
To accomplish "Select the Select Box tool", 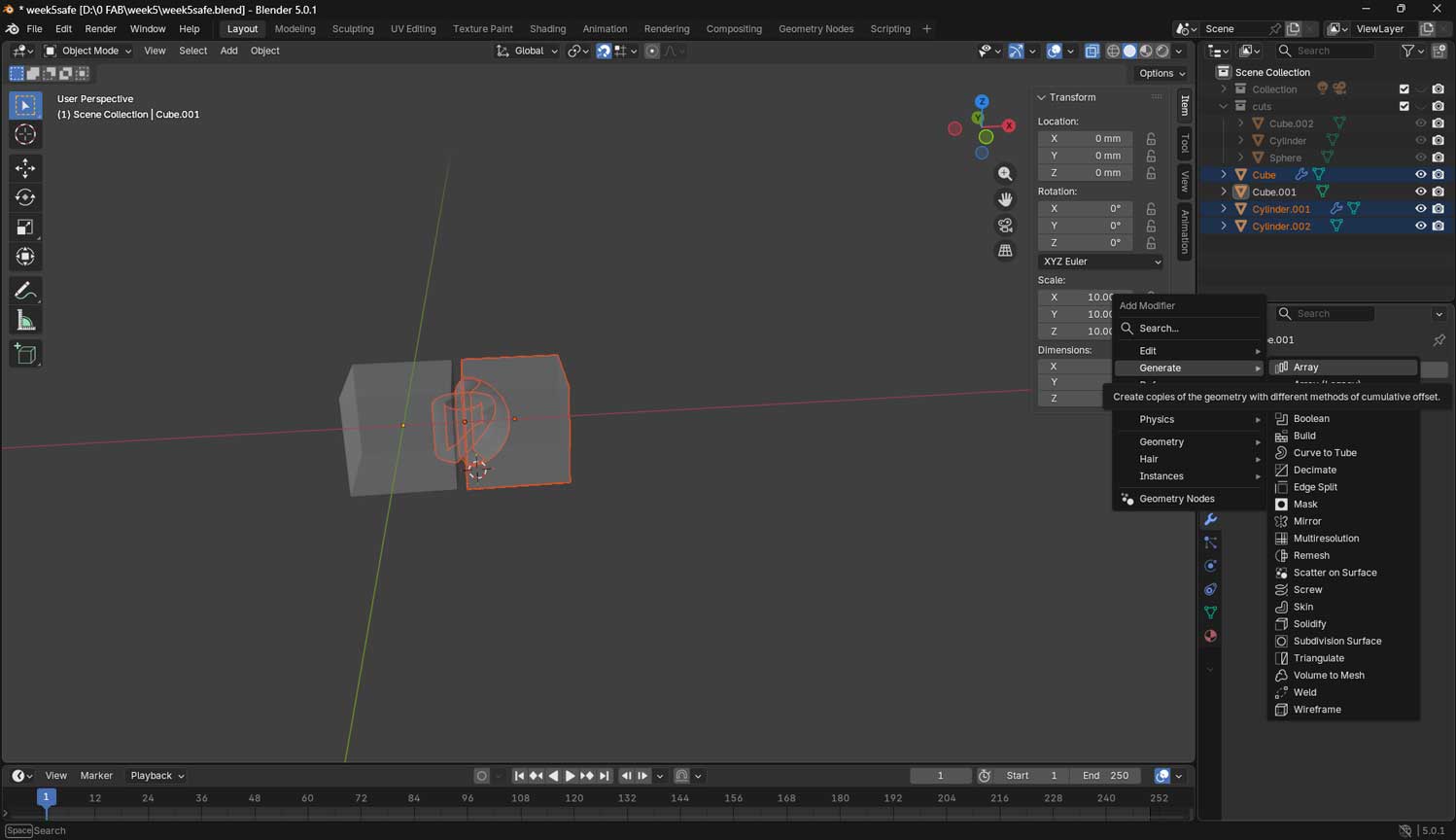I will tap(25, 105).
